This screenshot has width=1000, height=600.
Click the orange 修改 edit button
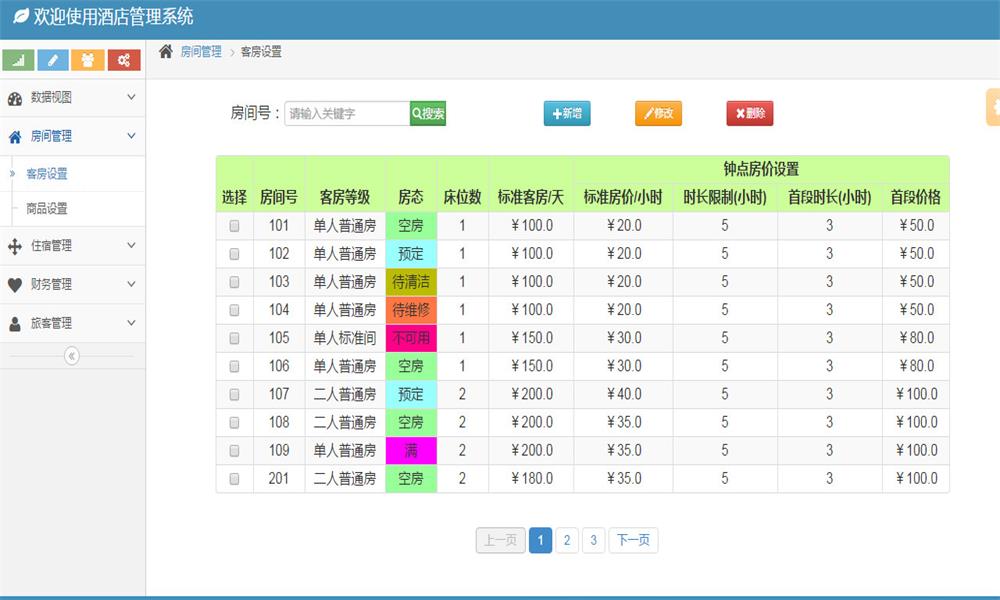click(x=658, y=113)
